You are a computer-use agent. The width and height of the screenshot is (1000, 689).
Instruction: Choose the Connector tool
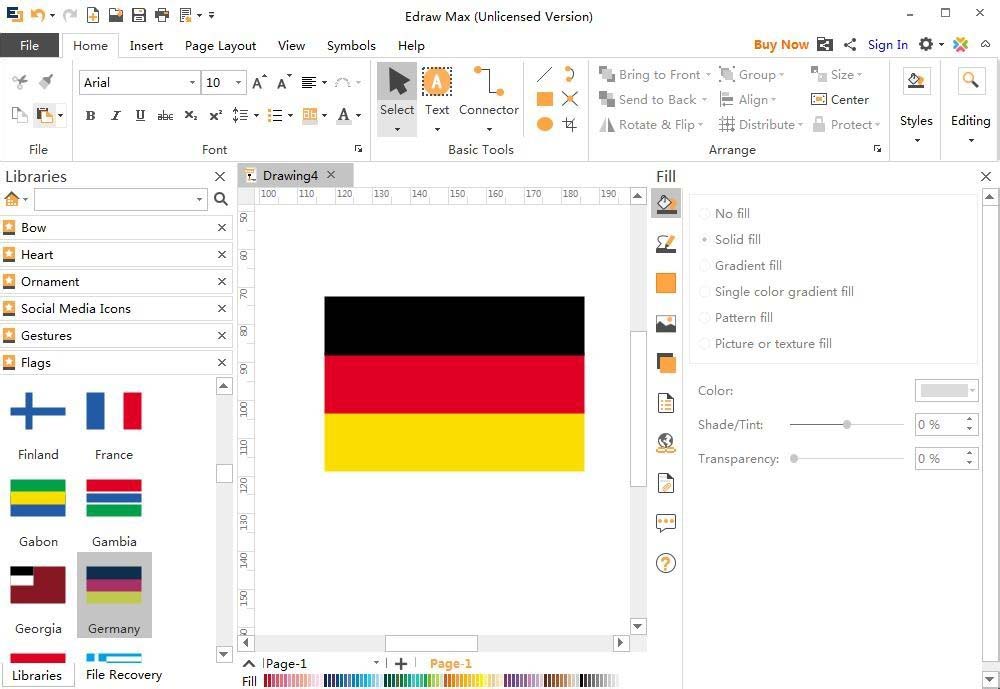point(488,92)
